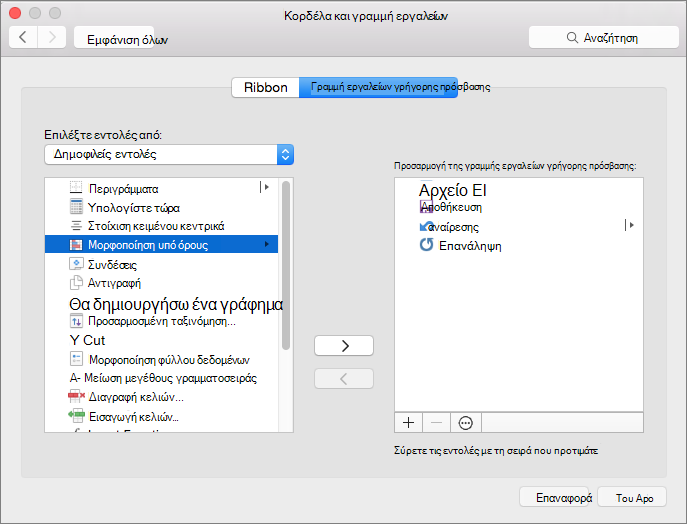Click the Αναζήτηση search field
Viewport: 687px width, 524px height.
[x=604, y=37]
